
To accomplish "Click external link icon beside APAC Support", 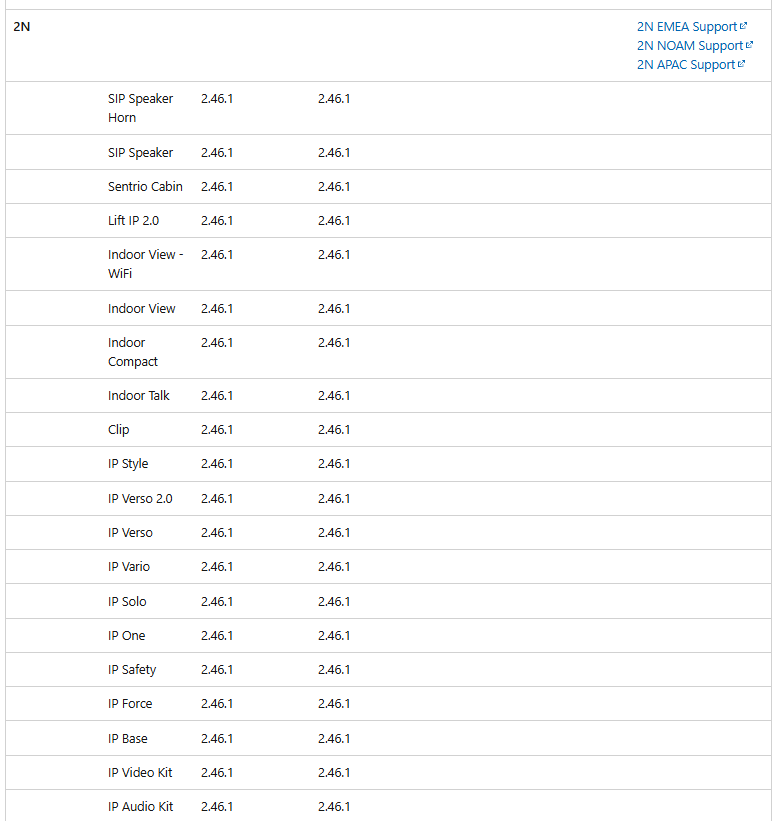I will click(x=742, y=65).
